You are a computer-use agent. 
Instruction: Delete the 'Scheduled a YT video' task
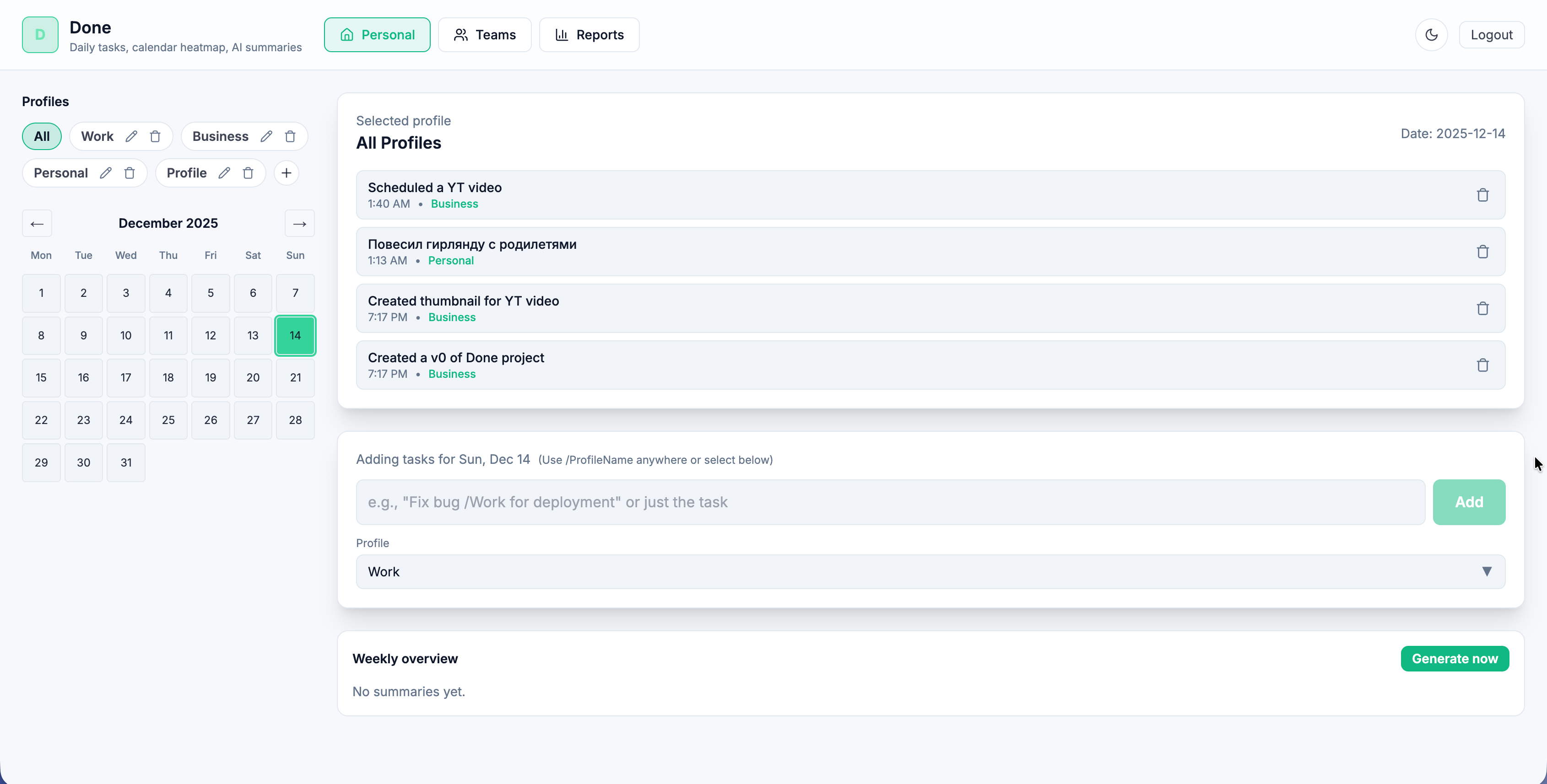1483,194
